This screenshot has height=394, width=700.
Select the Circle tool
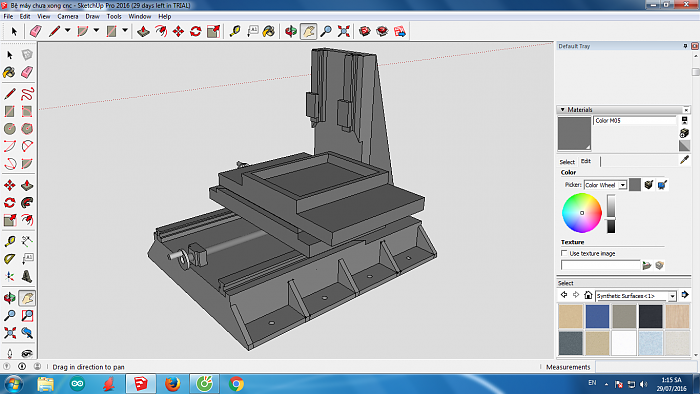[x=10, y=129]
